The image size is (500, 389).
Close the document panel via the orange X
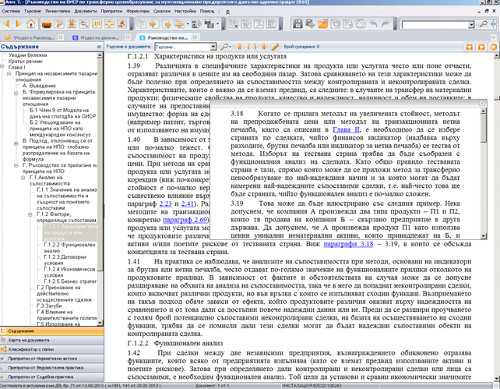point(493,47)
